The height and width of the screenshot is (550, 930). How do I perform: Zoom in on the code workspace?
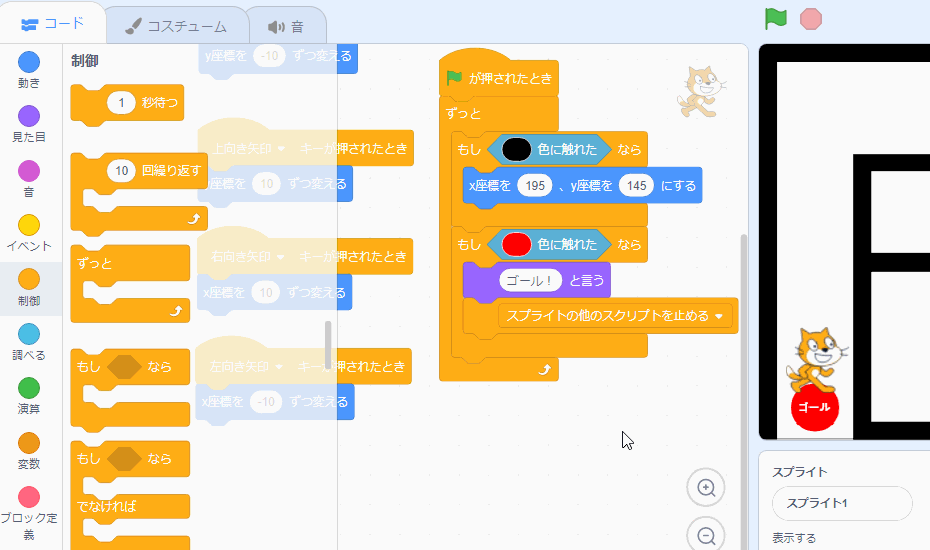coord(706,488)
